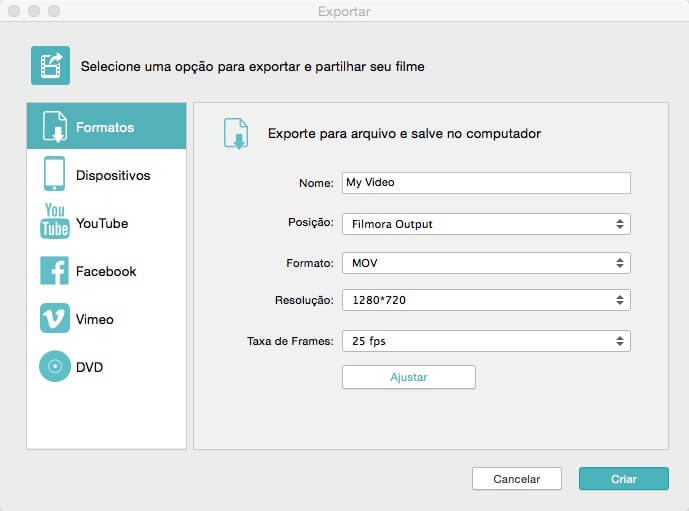The height and width of the screenshot is (511, 689).
Task: Open the Posição dropdown showing Filmora Output
Action: pos(486,224)
